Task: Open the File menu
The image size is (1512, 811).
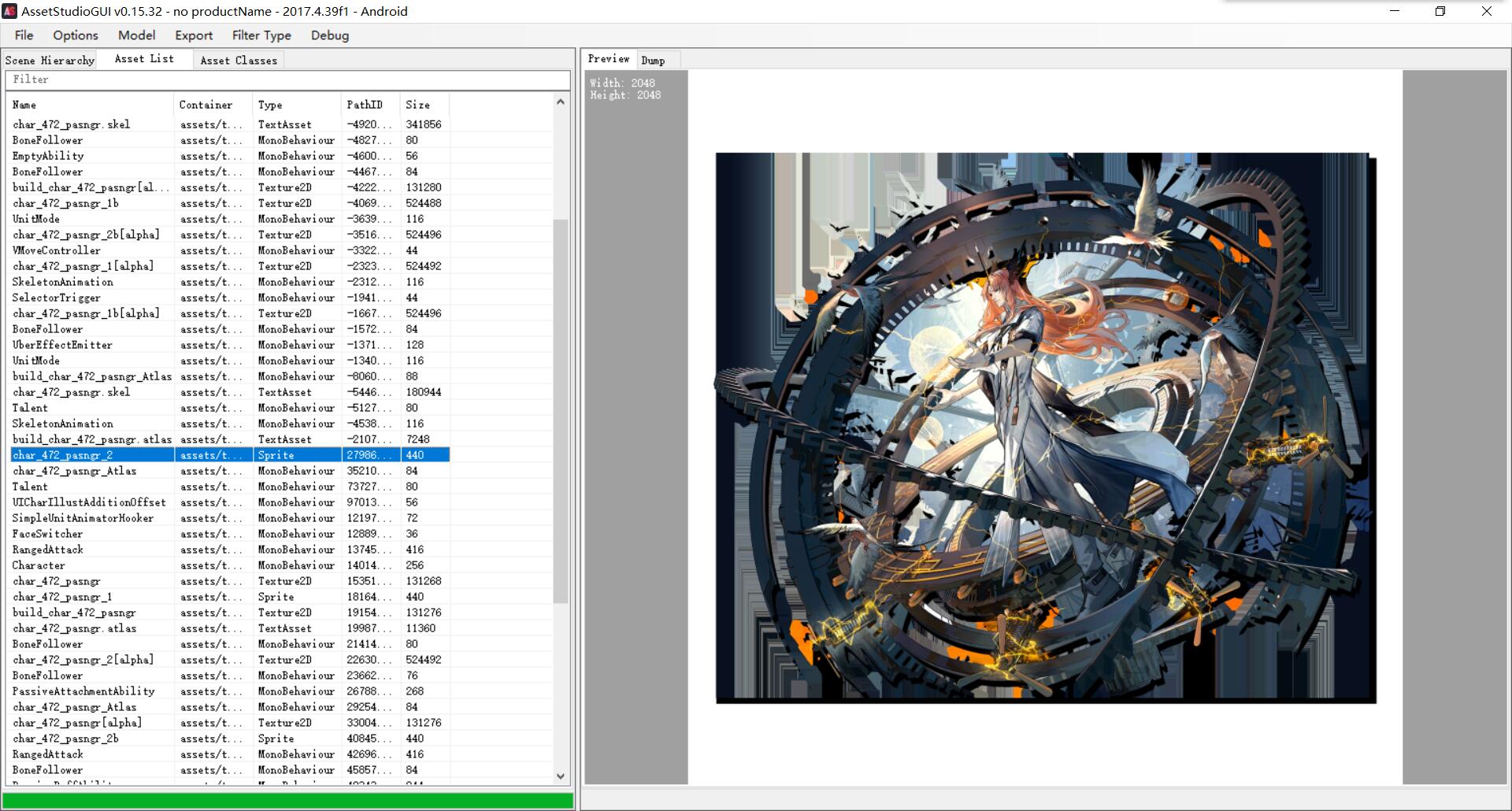Action: click(x=24, y=35)
